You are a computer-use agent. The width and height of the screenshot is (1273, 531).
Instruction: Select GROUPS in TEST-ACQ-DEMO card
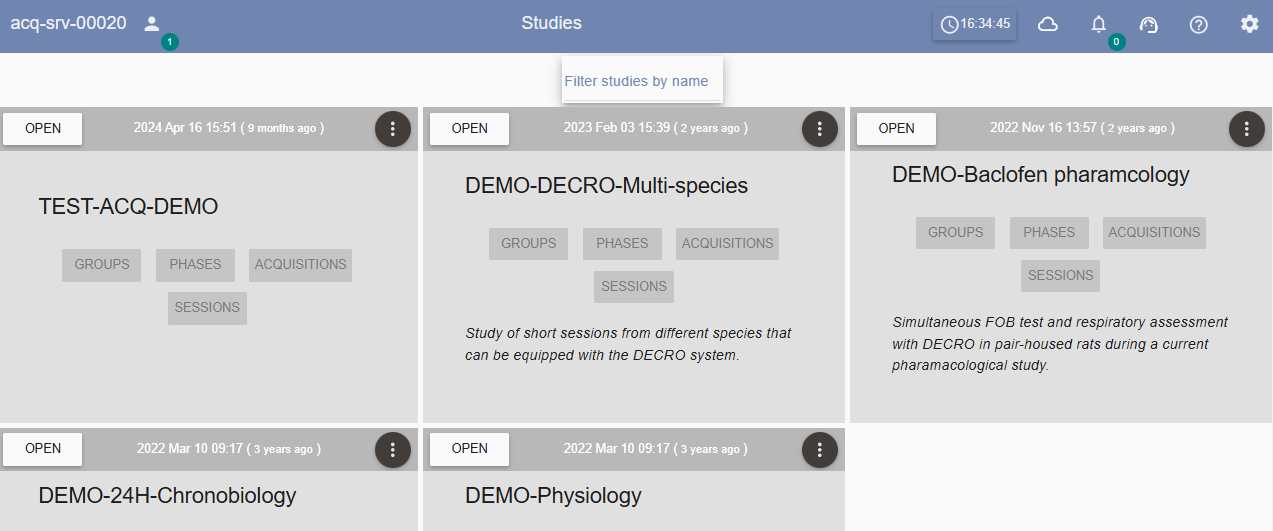[x=102, y=265]
